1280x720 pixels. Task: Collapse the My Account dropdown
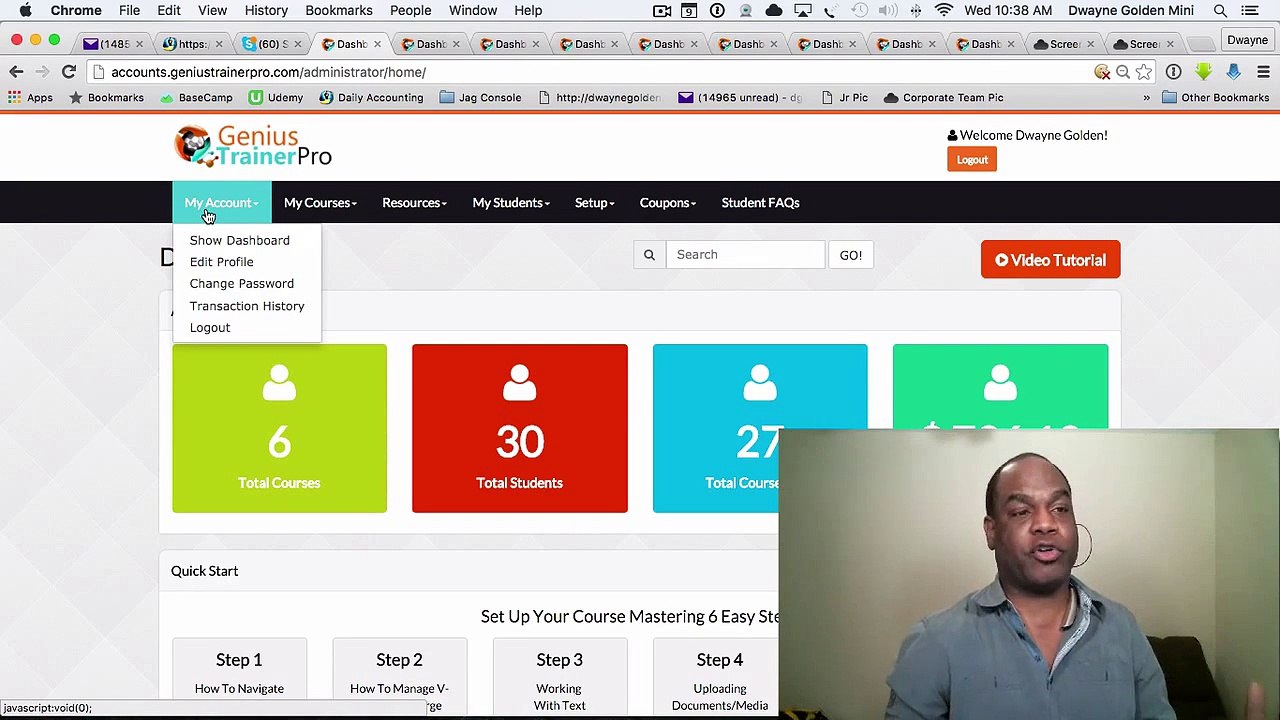[221, 202]
